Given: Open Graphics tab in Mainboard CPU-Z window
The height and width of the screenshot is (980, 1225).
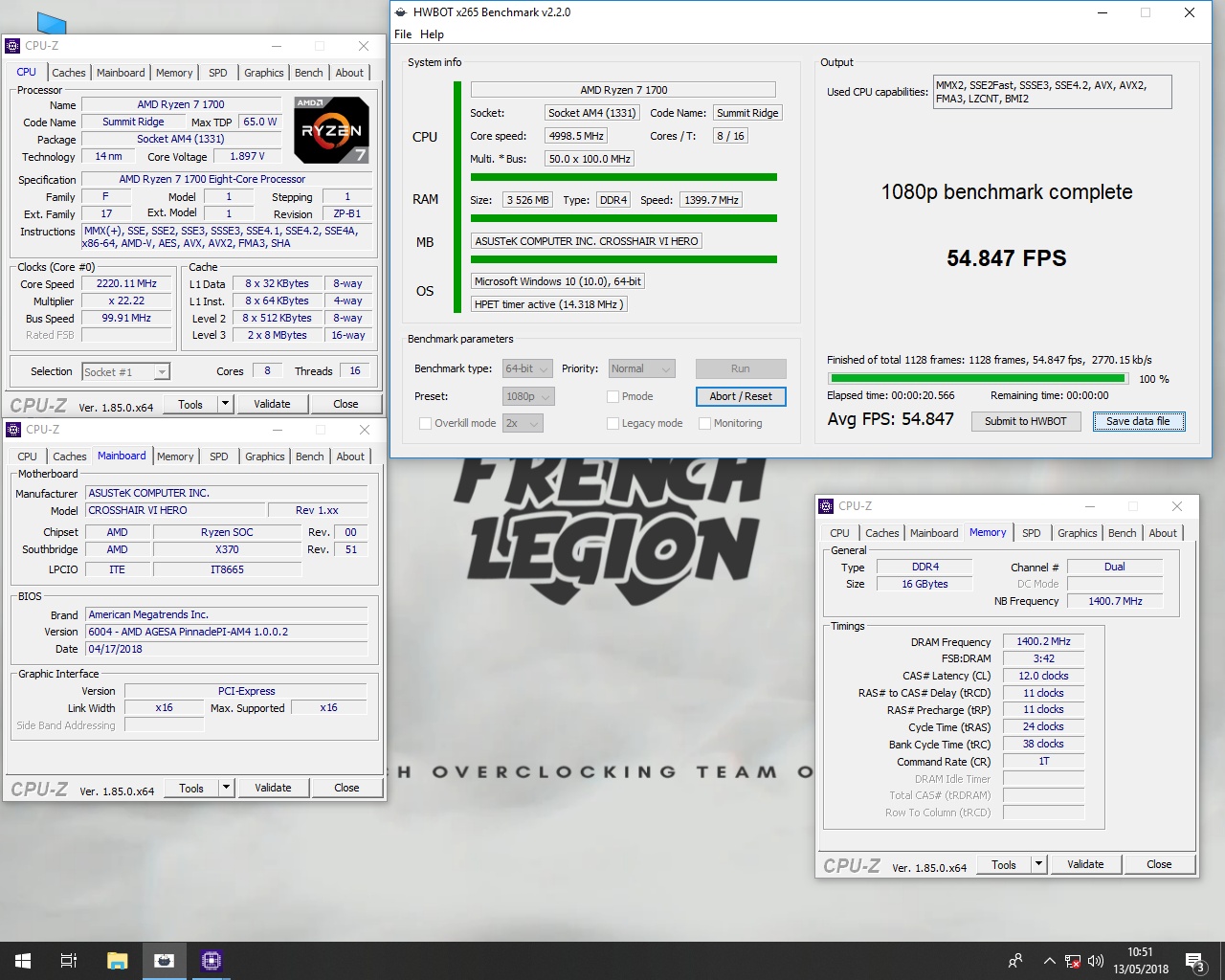Looking at the screenshot, I should (265, 457).
